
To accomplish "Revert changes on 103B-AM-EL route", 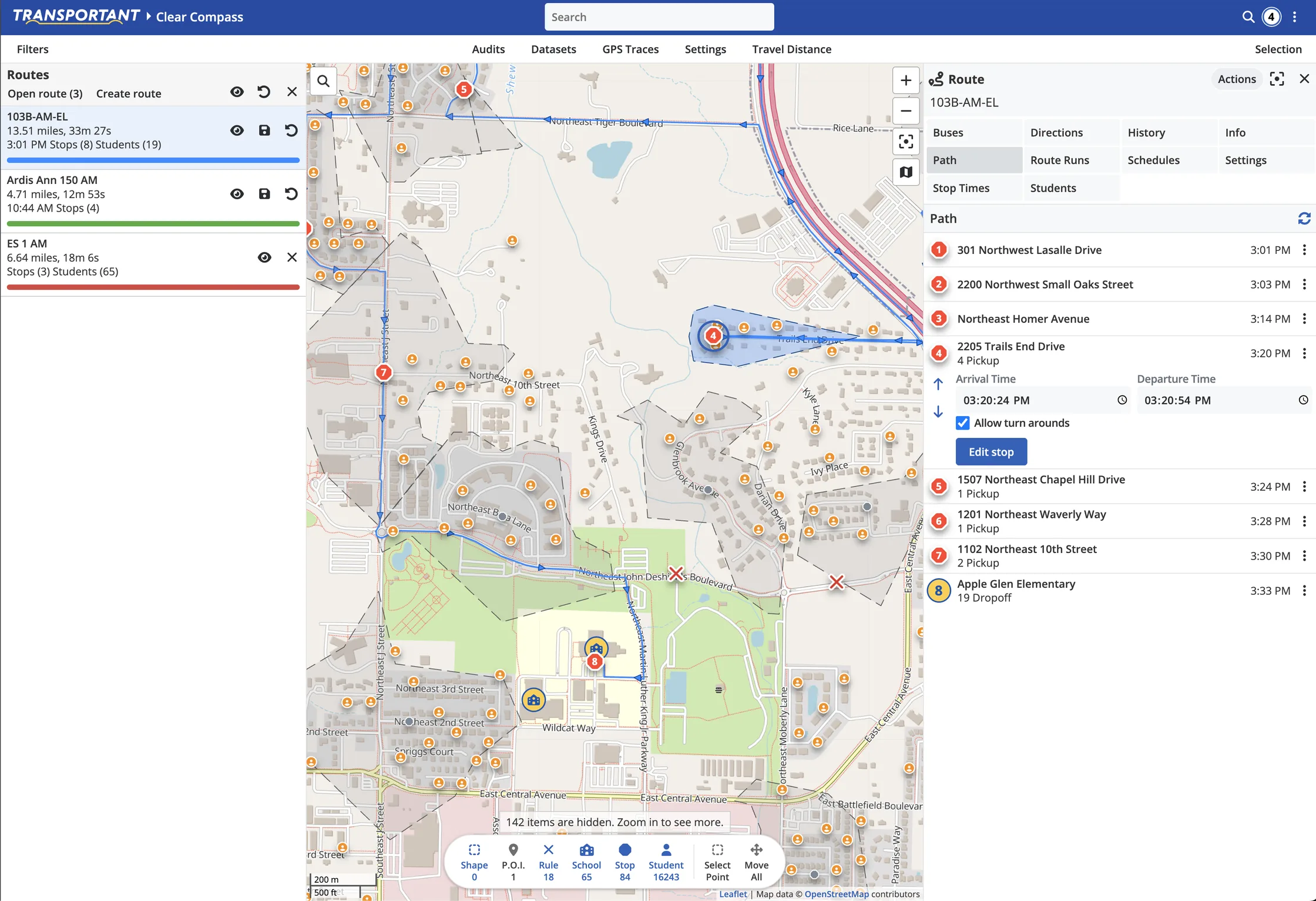I will coord(291,130).
